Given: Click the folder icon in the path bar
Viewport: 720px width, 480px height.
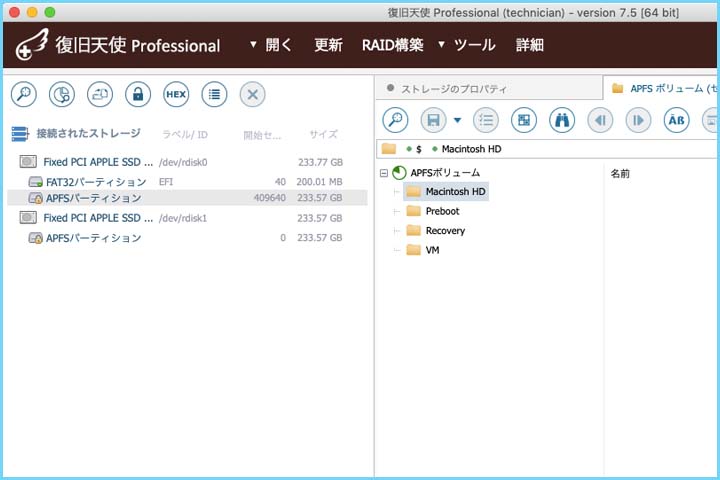Looking at the screenshot, I should (389, 149).
